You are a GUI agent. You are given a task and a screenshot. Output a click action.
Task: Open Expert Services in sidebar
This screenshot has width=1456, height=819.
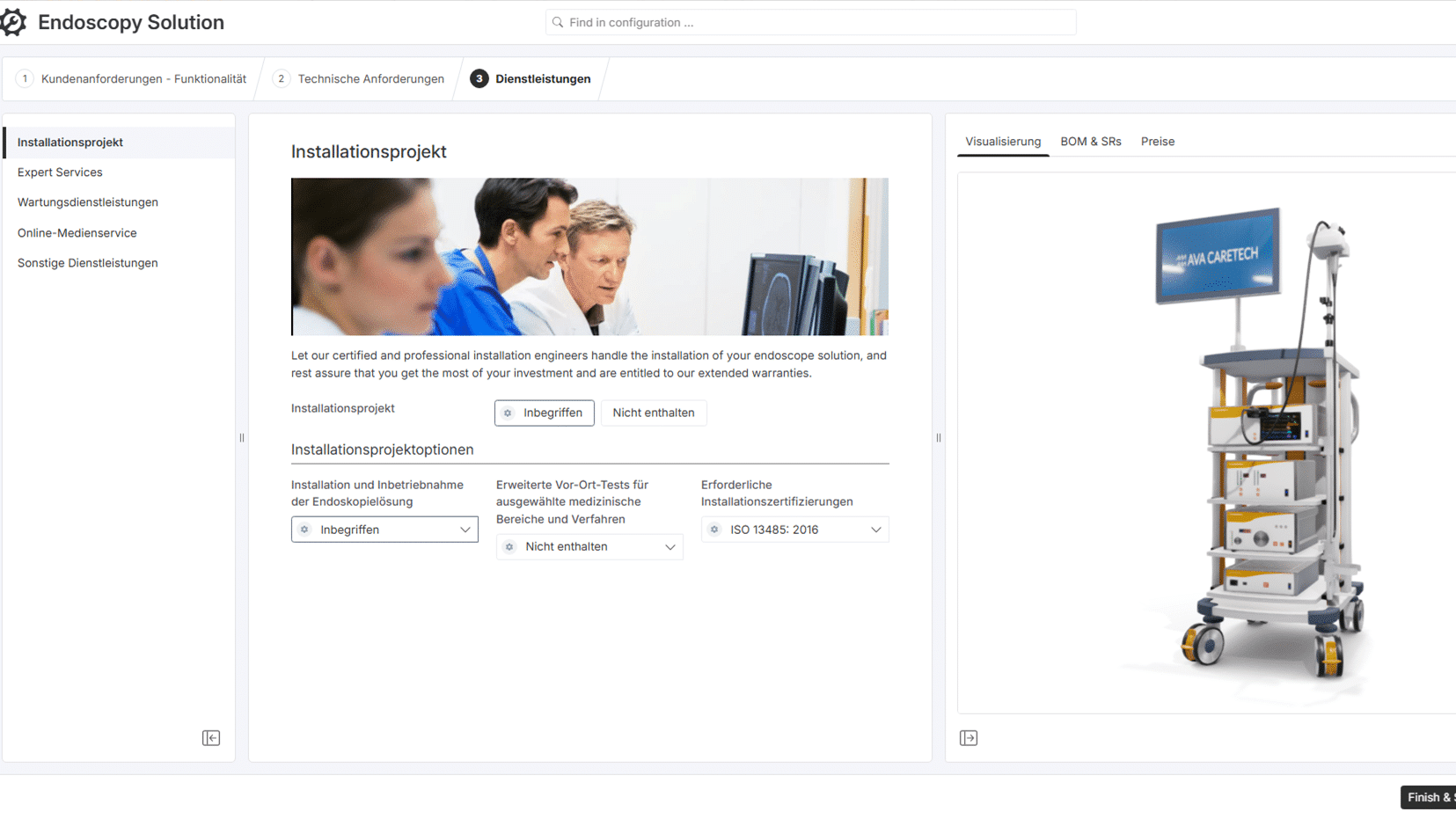coord(60,172)
